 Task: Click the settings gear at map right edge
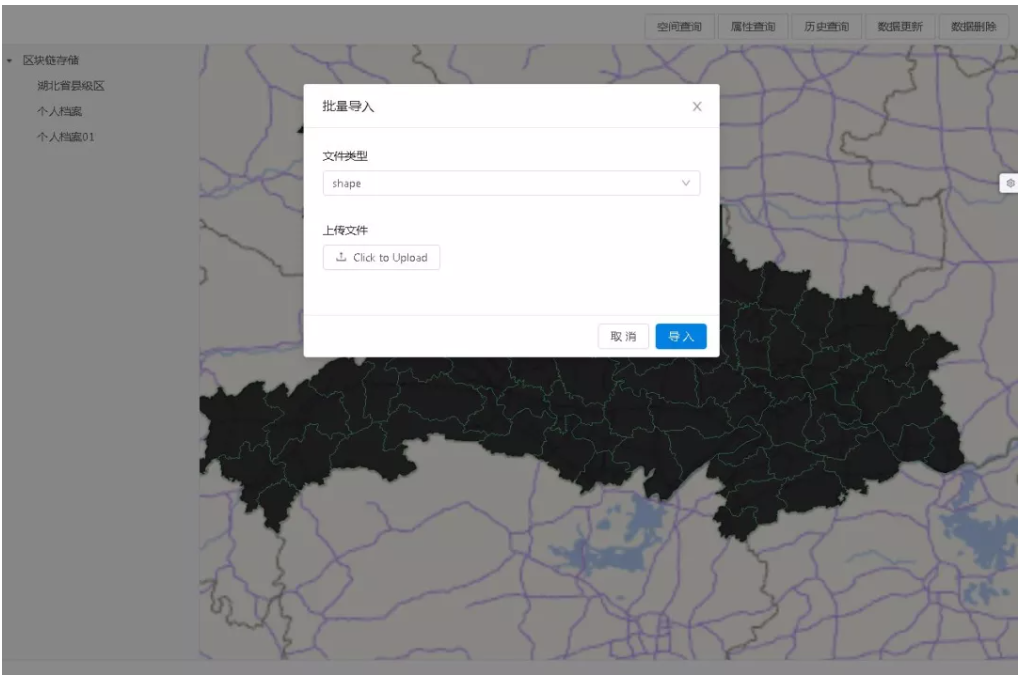(1010, 183)
